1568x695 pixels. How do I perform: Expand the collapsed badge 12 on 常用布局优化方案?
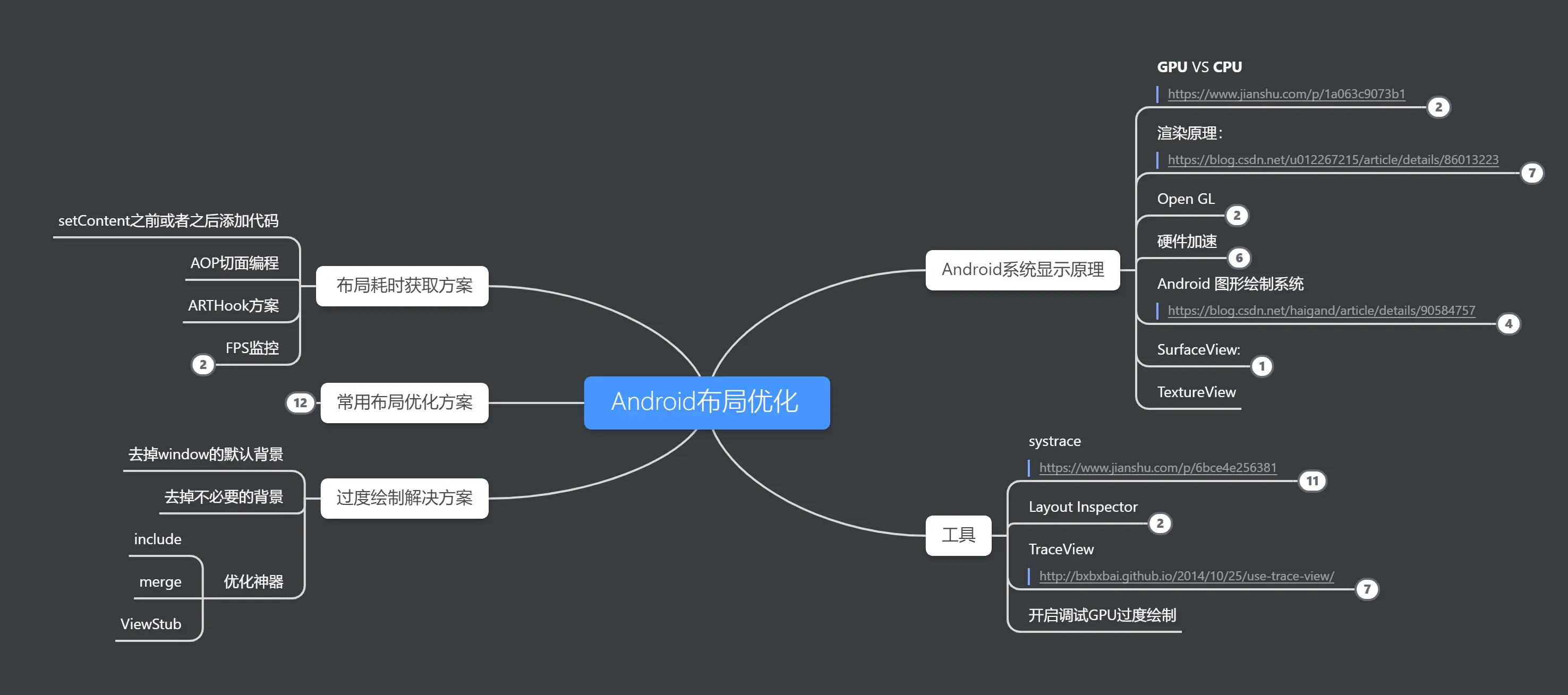click(x=300, y=403)
